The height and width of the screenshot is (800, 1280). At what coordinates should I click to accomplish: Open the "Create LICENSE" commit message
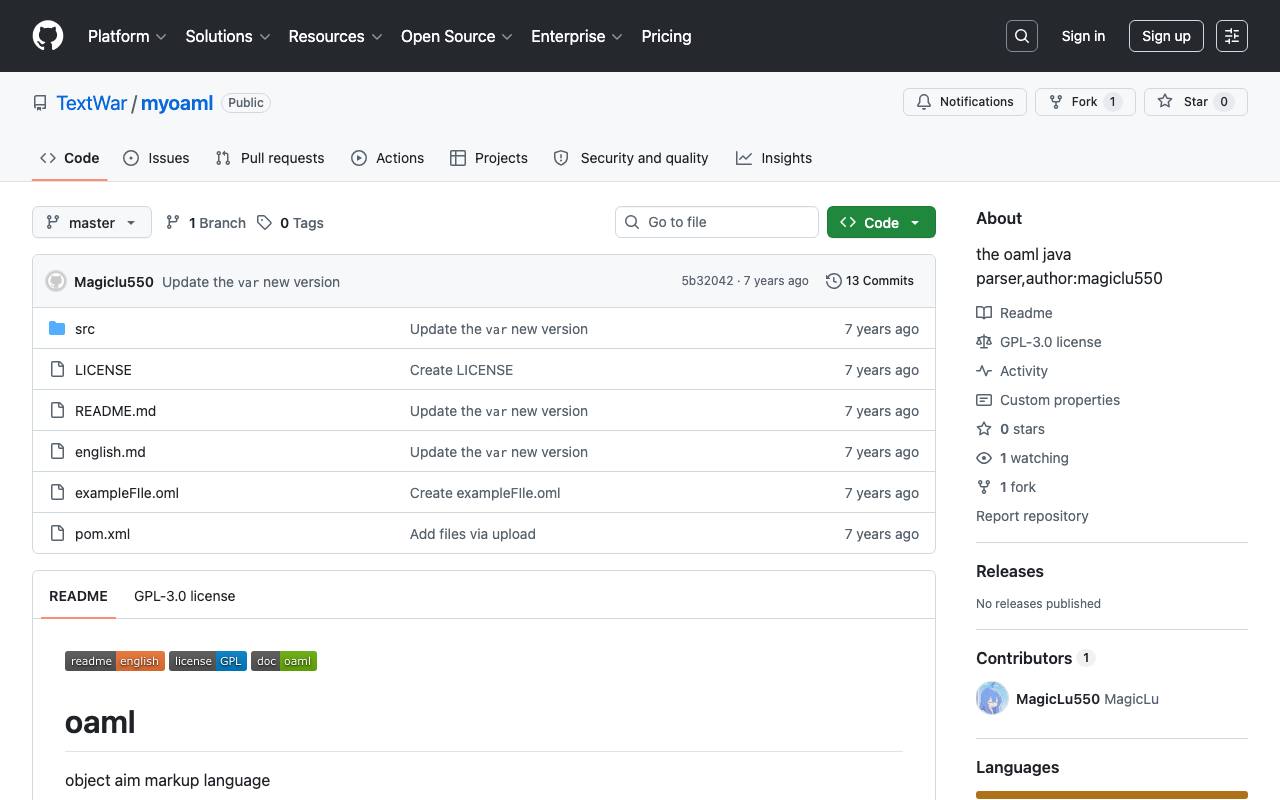(x=461, y=370)
